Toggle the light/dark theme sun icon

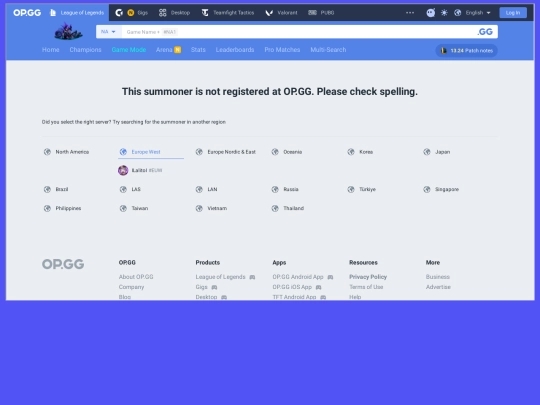tap(444, 13)
